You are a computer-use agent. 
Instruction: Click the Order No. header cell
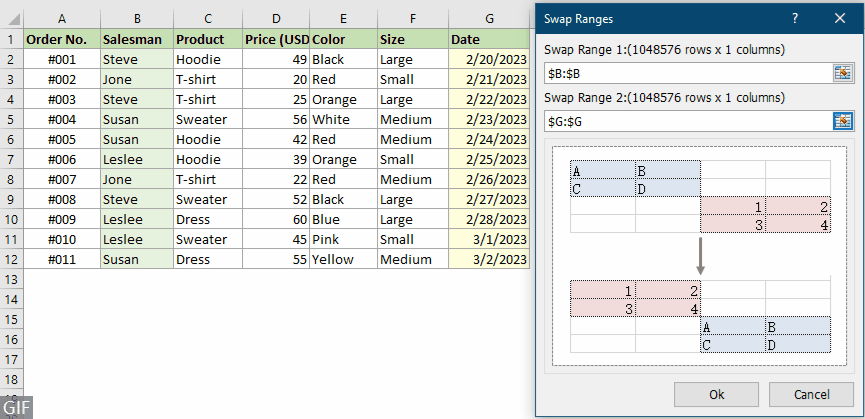62,39
